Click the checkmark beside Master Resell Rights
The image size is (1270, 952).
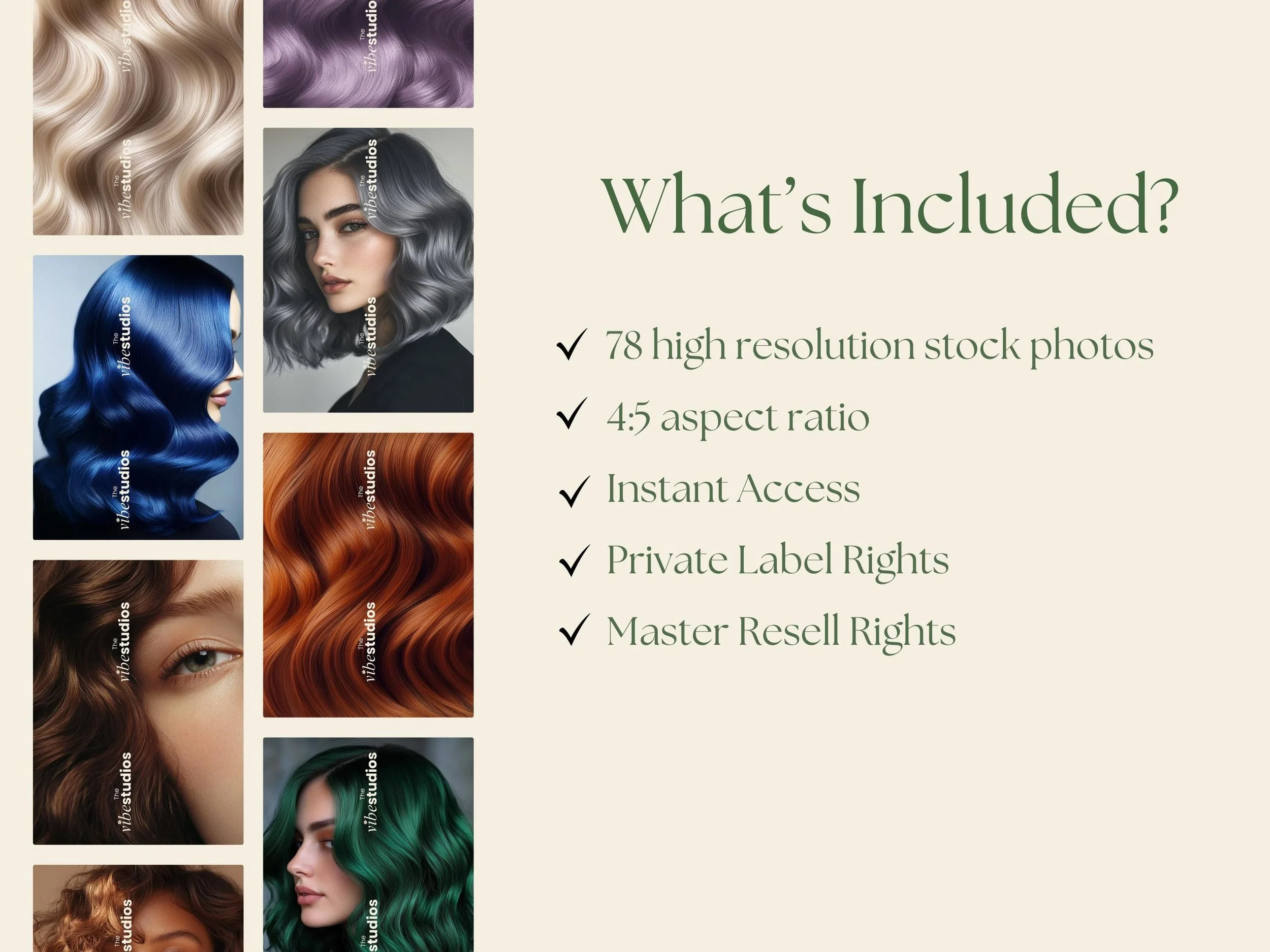pos(574,630)
